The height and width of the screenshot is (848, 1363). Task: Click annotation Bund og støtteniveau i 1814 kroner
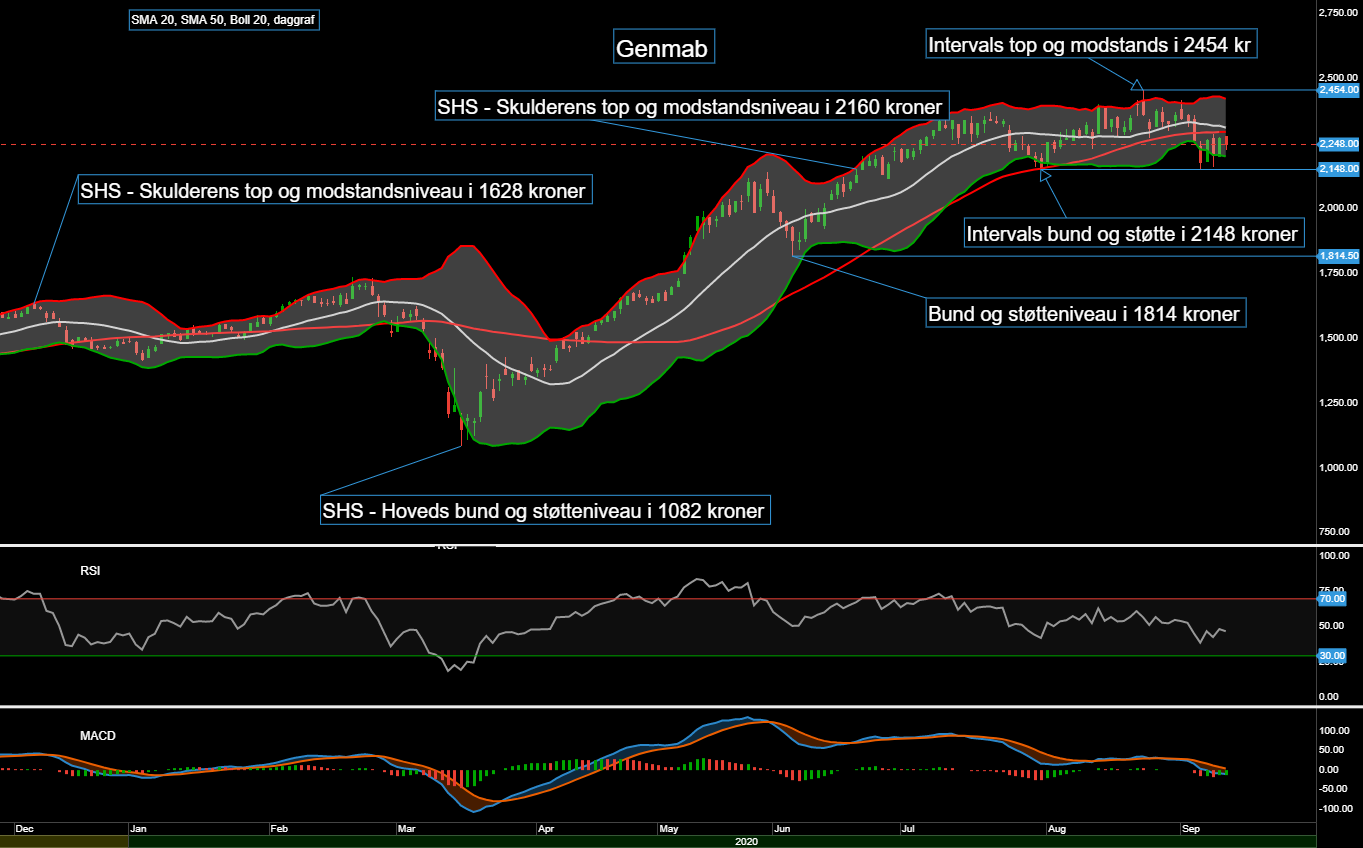coord(1084,314)
